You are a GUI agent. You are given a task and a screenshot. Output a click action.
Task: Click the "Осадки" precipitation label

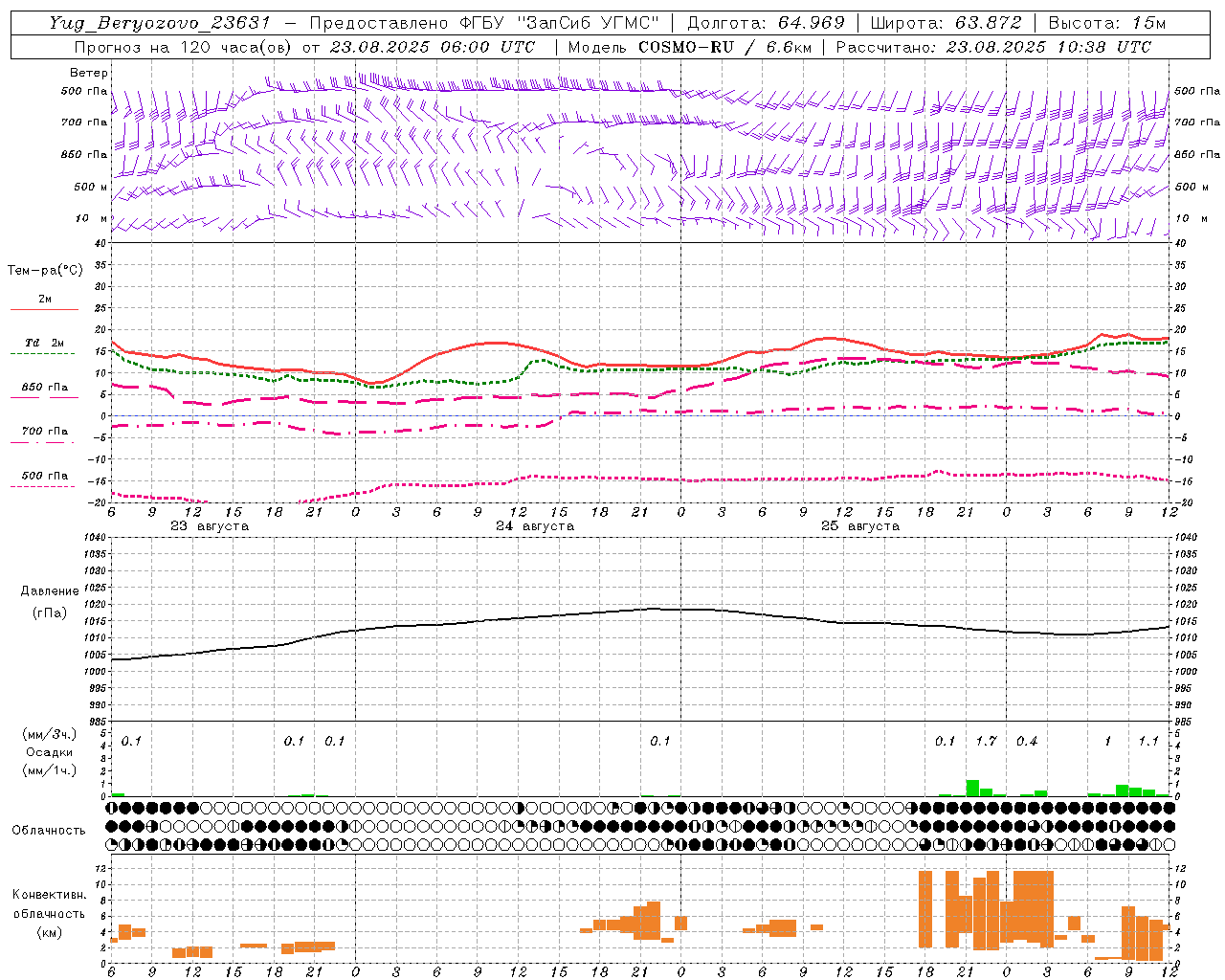pos(49,752)
